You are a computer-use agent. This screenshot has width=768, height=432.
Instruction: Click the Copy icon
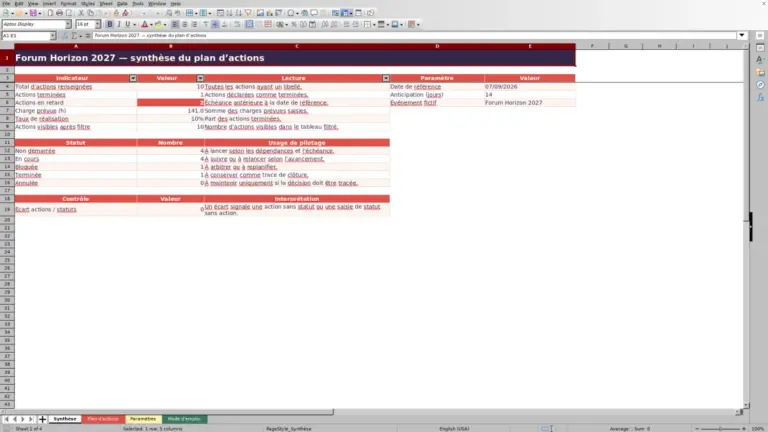91,13
